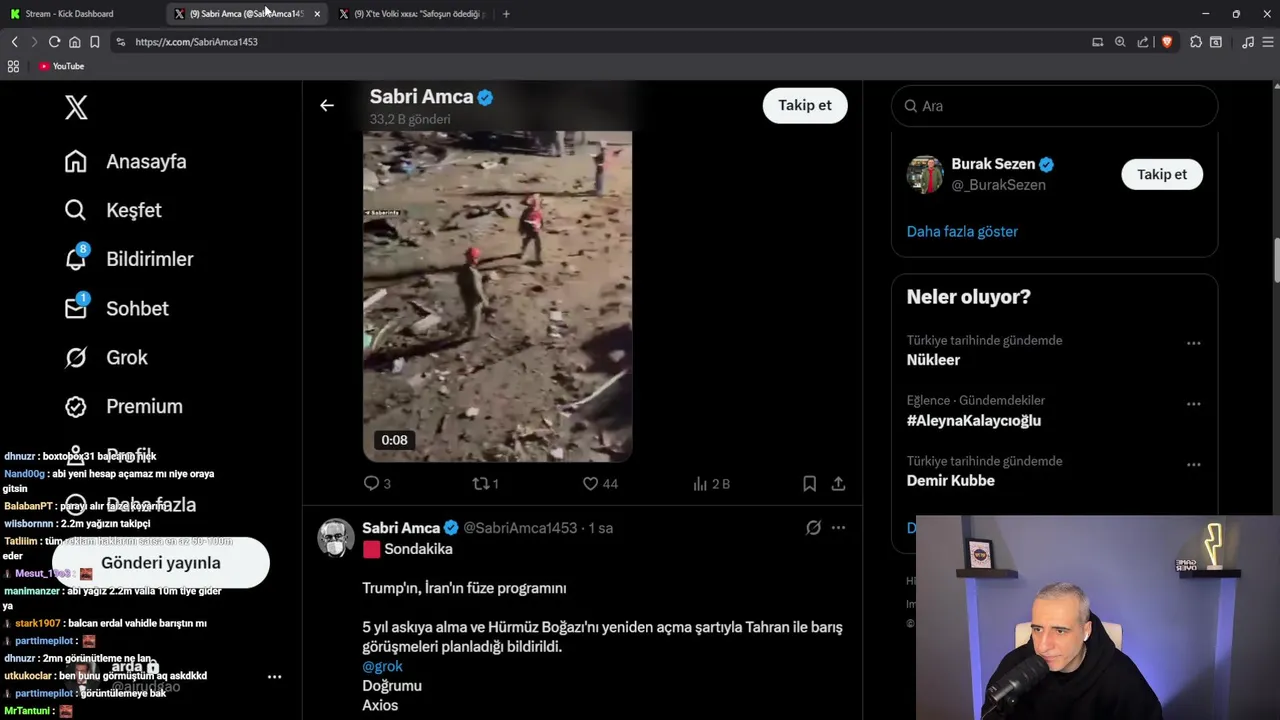The height and width of the screenshot is (720, 1280).
Task: Follow Sabri Amca with Takip et
Action: click(805, 105)
